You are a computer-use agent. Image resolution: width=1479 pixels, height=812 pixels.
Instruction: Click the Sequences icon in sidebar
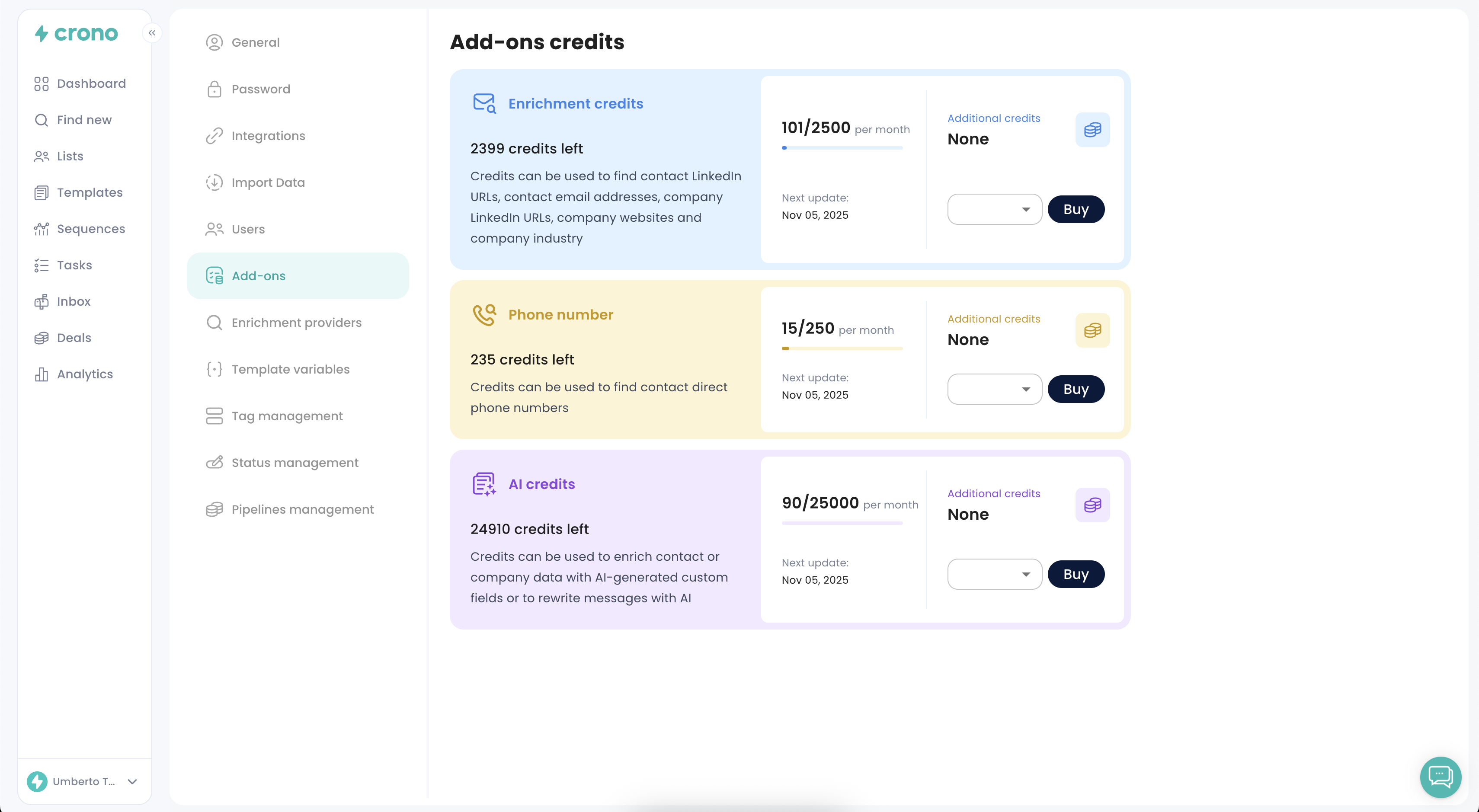point(42,229)
